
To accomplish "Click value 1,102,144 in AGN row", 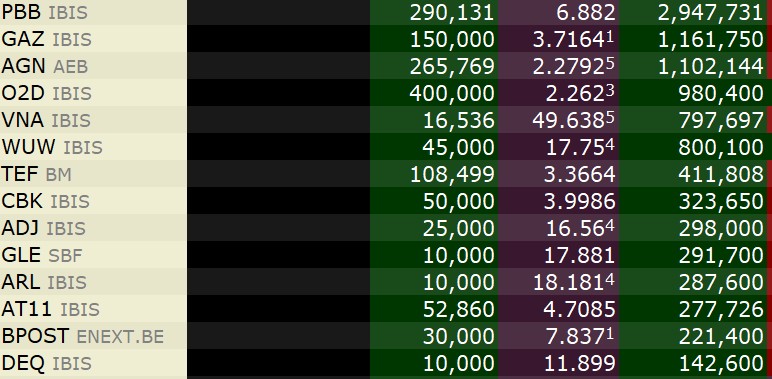I will tap(710, 66).
